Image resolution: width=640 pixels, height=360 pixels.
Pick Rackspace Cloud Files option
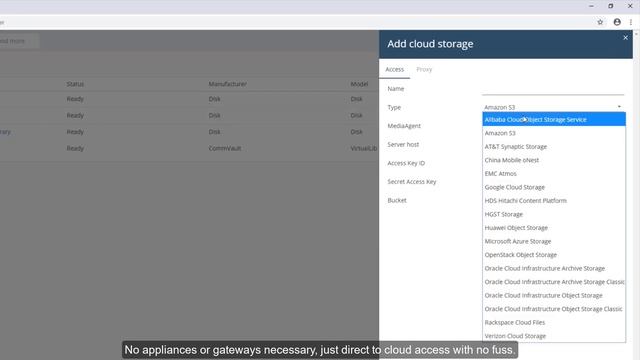pos(554,322)
